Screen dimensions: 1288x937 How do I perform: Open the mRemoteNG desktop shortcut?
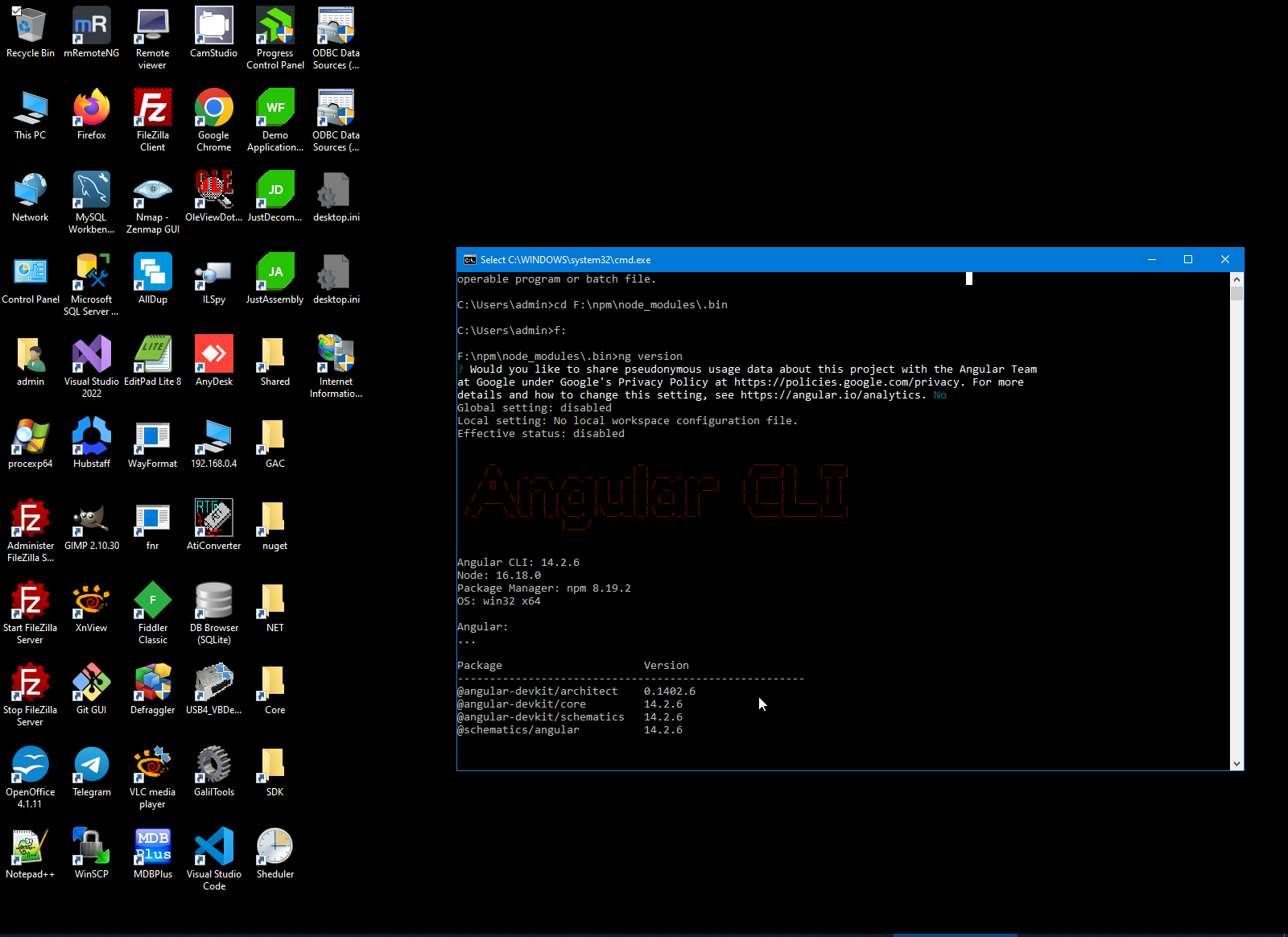[91, 32]
